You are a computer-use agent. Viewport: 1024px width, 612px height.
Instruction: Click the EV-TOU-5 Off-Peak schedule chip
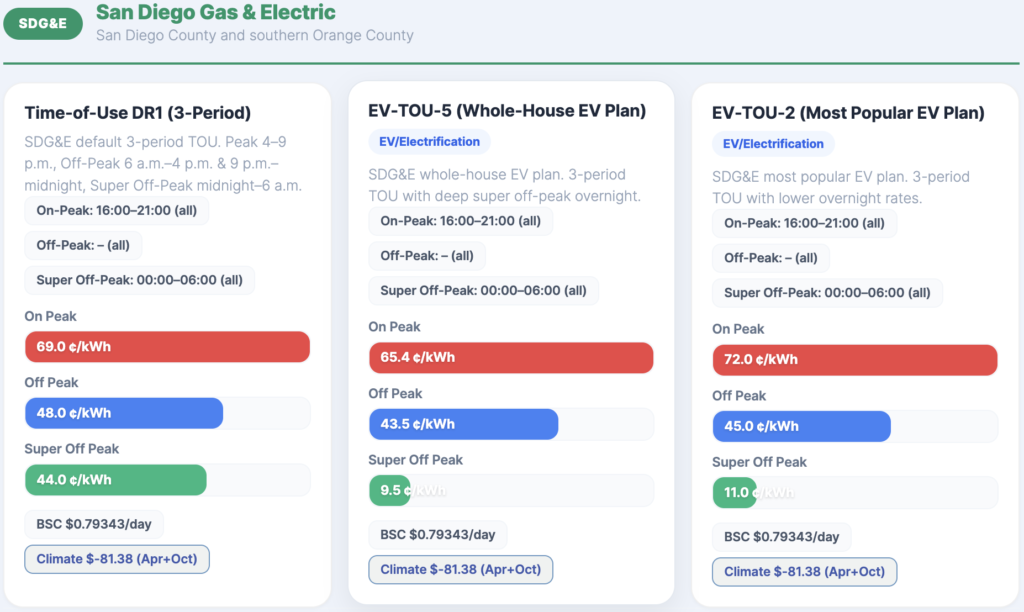(x=427, y=256)
